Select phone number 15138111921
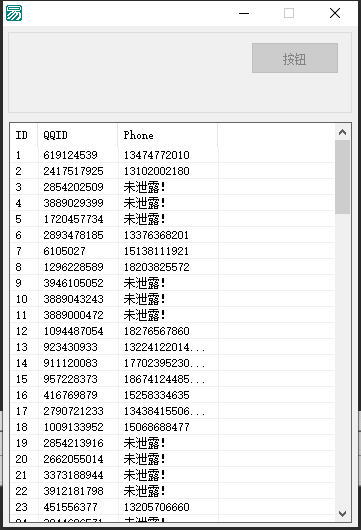 click(x=157, y=251)
